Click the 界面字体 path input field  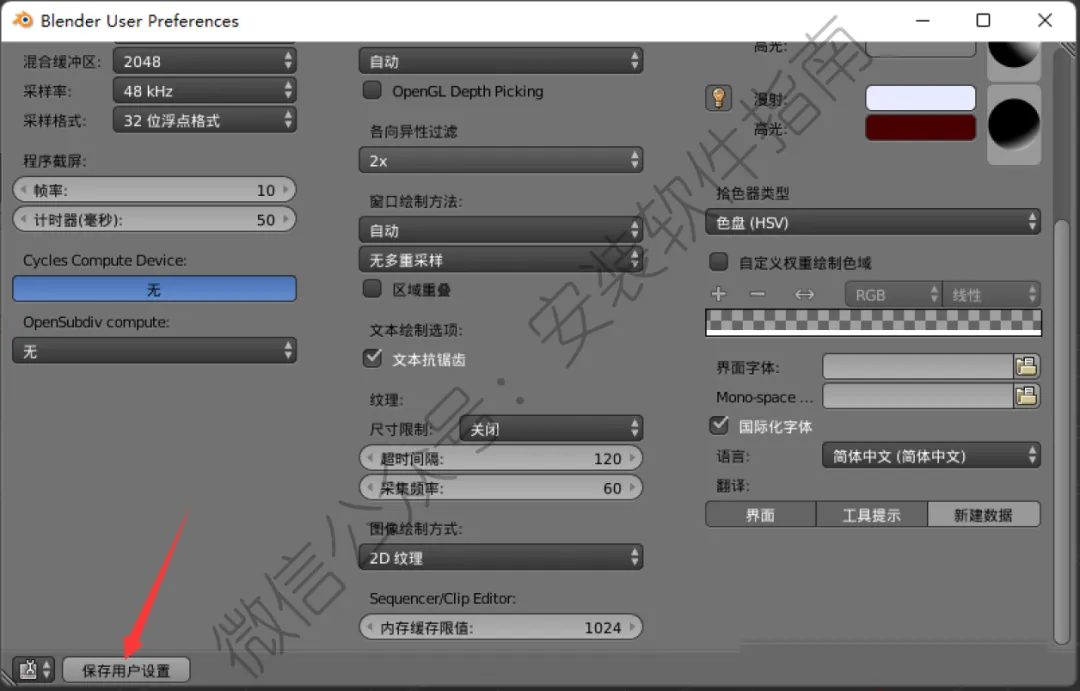tap(918, 367)
